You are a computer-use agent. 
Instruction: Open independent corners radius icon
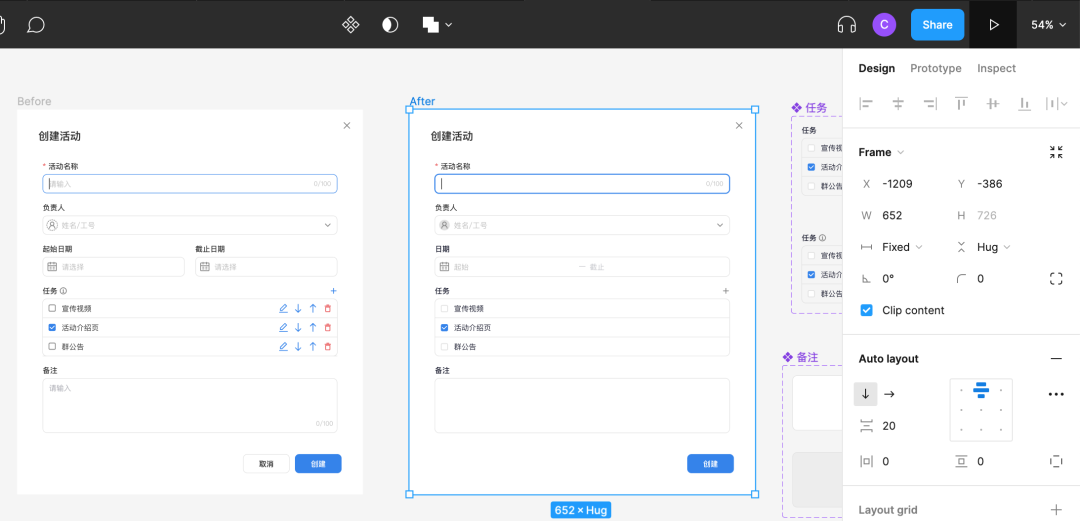click(1056, 279)
